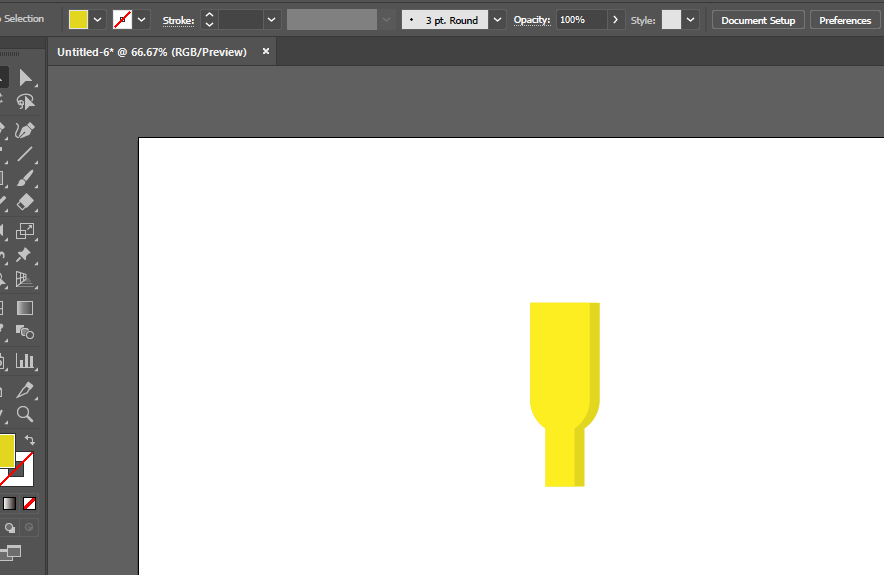Decrease stroke weight with down arrow
This screenshot has width=884, height=575.
click(x=209, y=24)
